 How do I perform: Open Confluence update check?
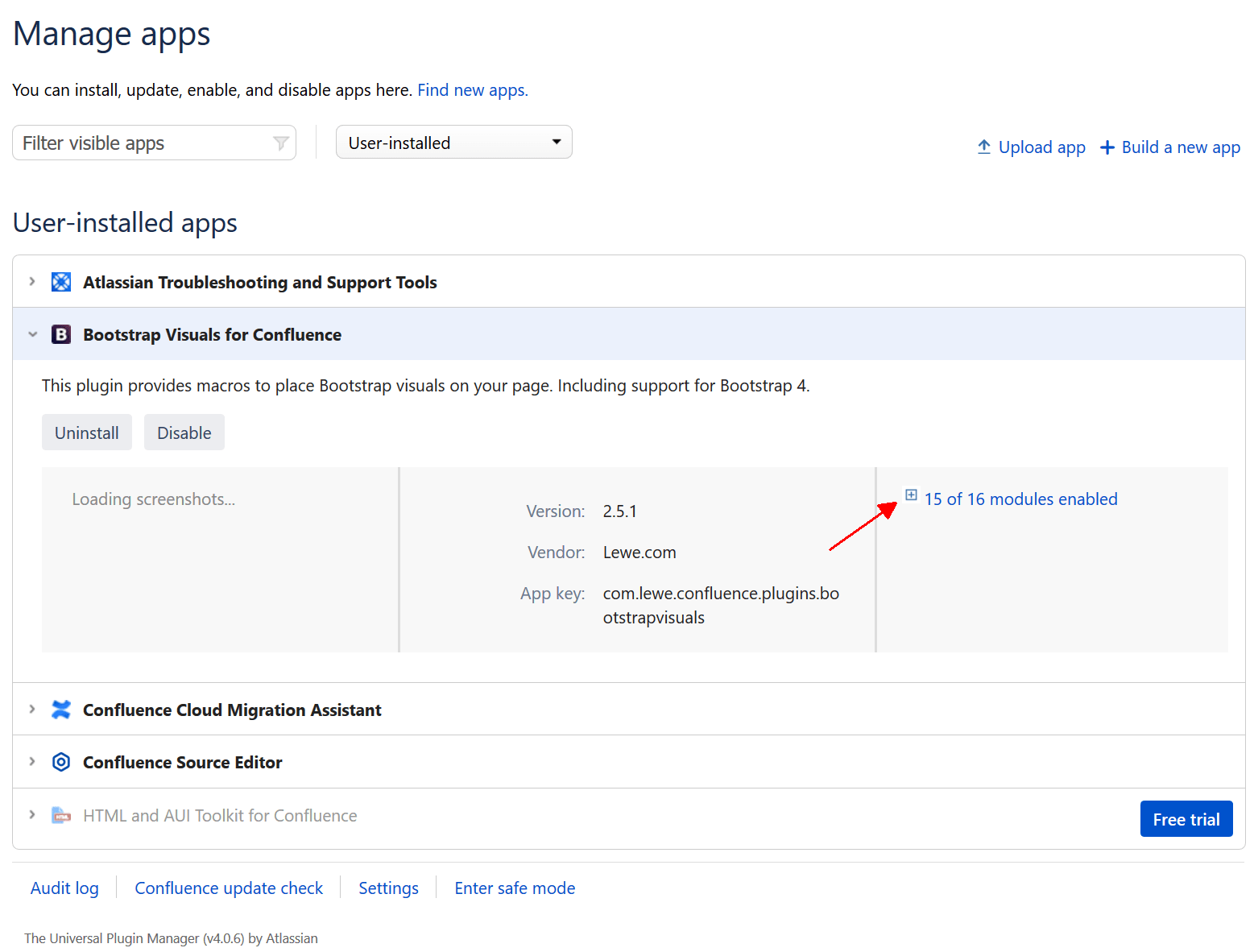229,888
